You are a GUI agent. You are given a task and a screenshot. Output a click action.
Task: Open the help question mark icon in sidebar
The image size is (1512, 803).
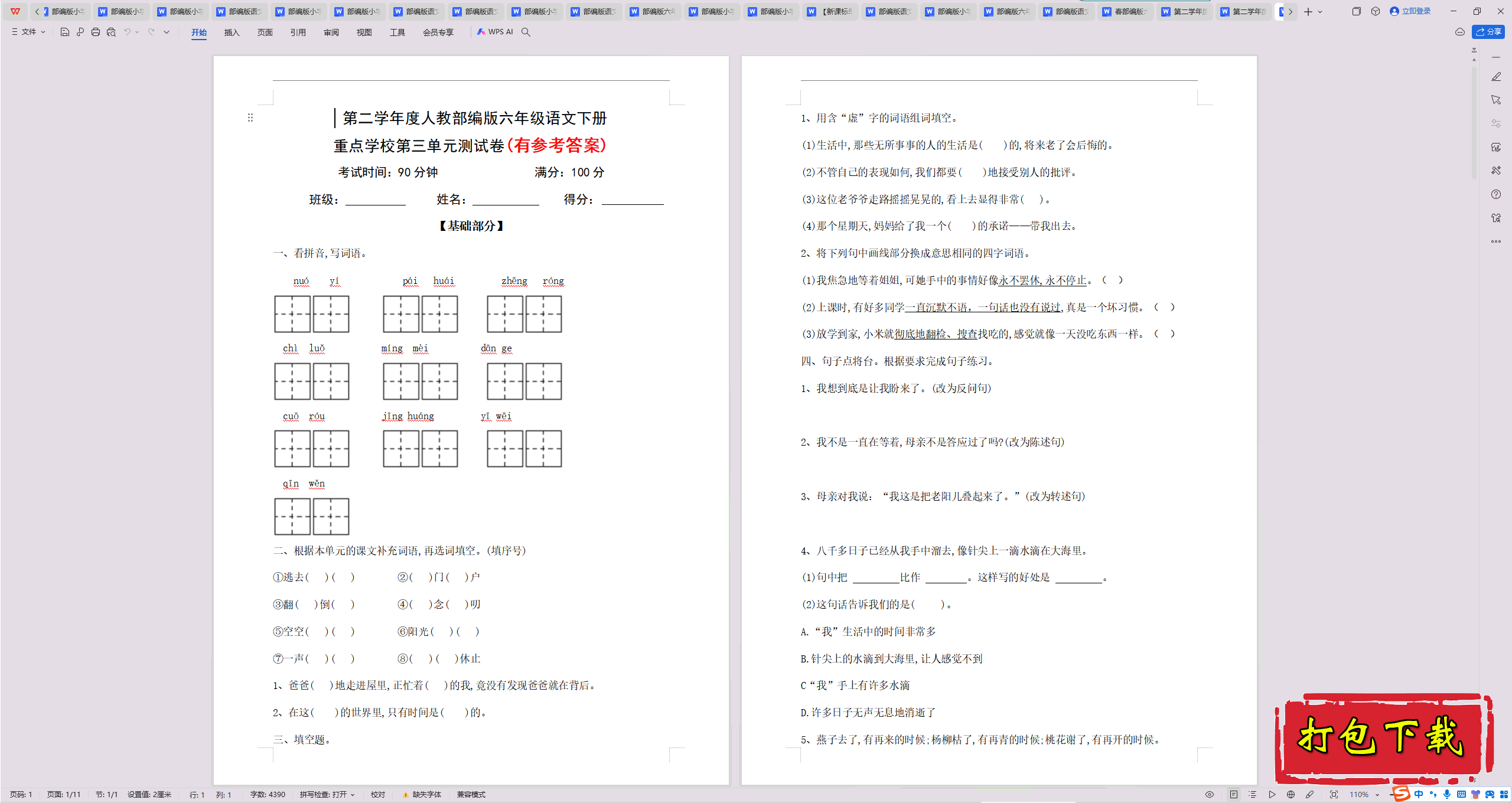point(1496,194)
